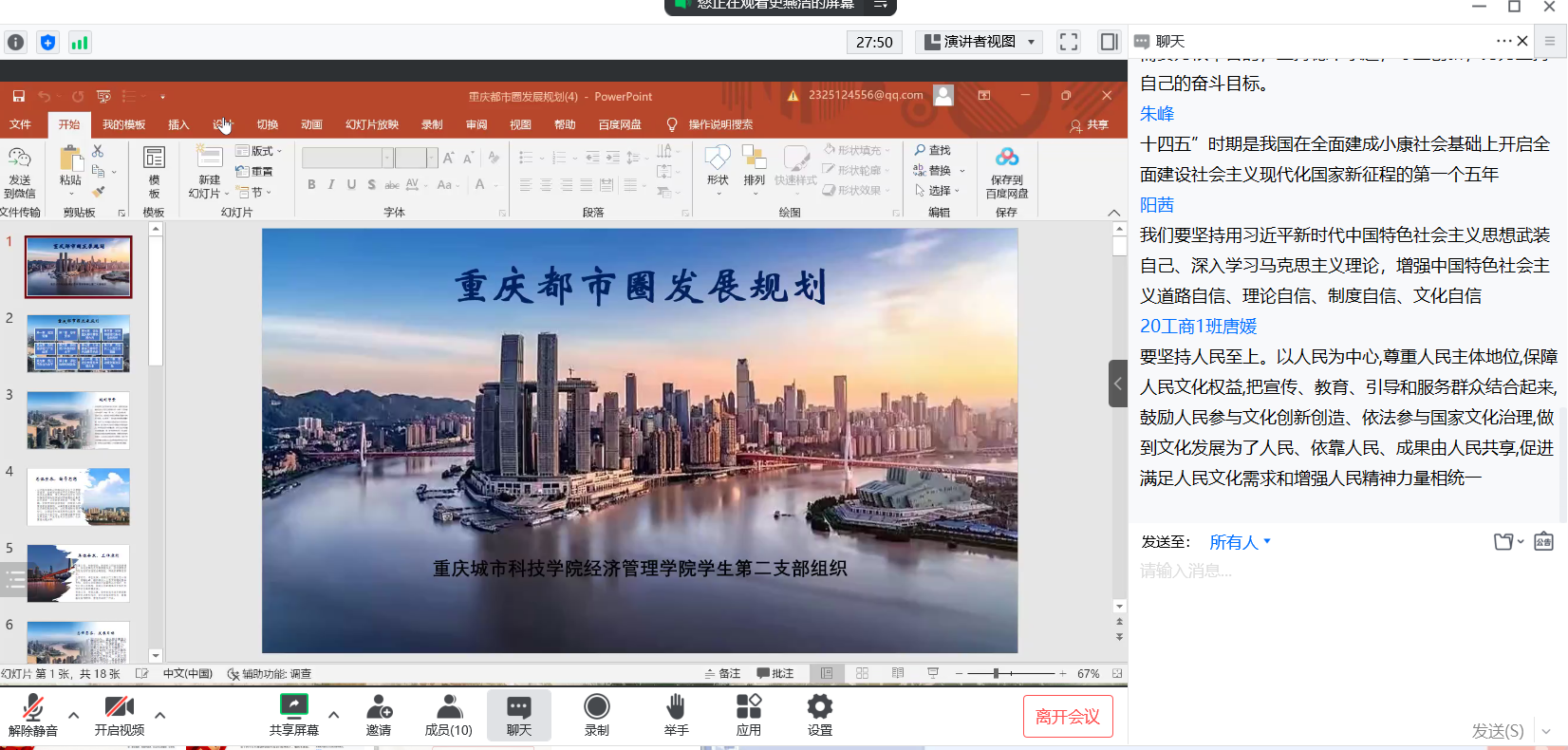Select slide 4 thumbnail

point(79,497)
